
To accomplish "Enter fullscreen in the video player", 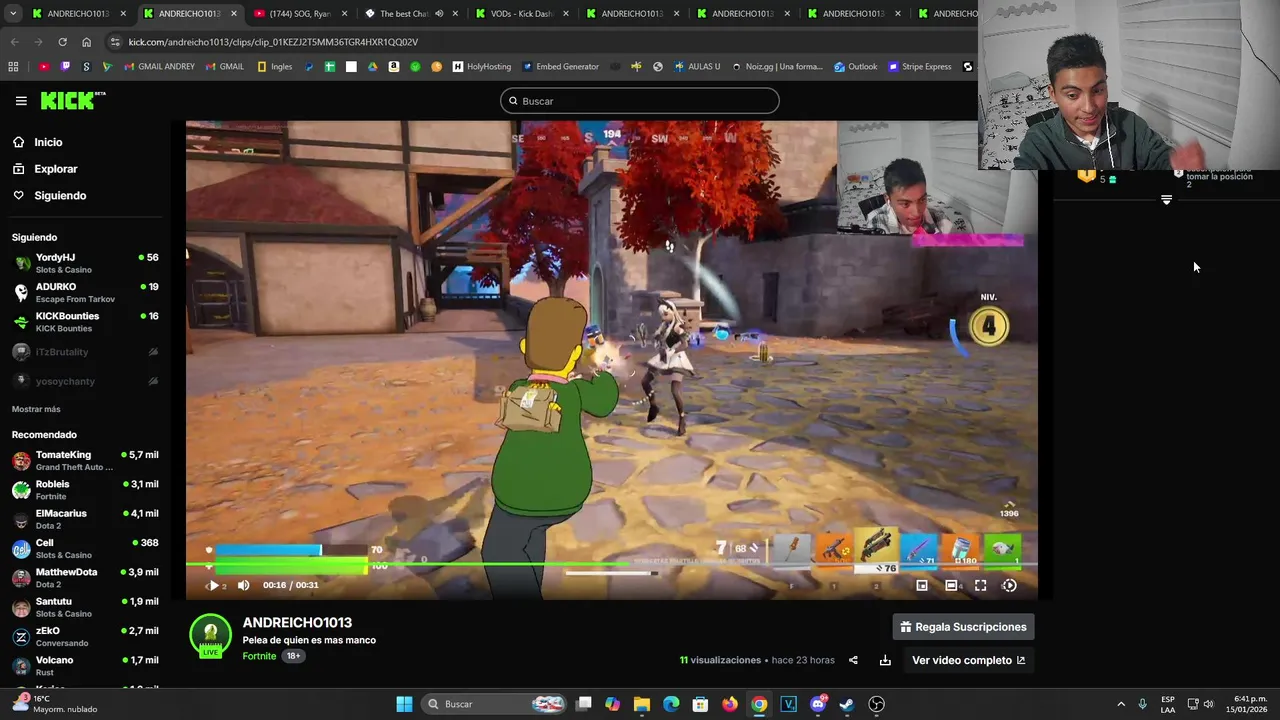I will (980, 586).
